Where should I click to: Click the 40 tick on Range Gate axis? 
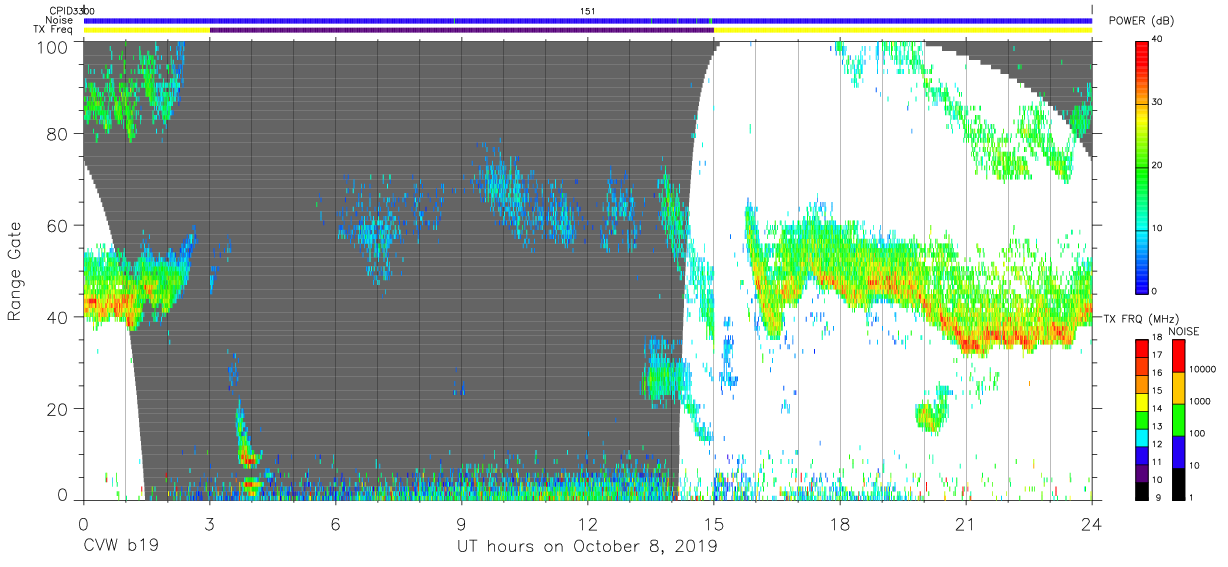pyautogui.click(x=58, y=317)
